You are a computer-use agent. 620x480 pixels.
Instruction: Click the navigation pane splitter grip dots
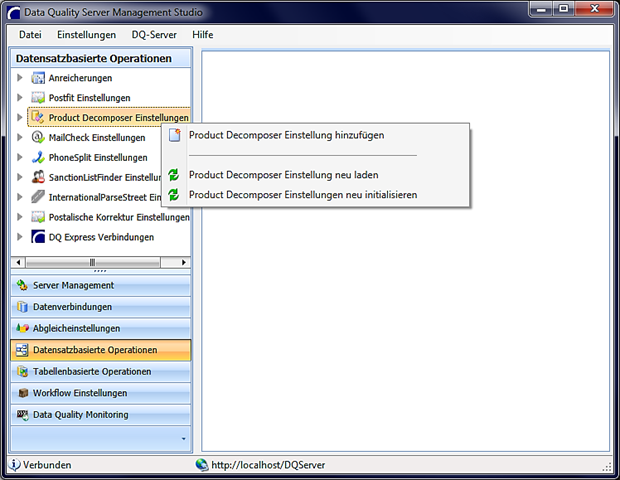point(100,271)
